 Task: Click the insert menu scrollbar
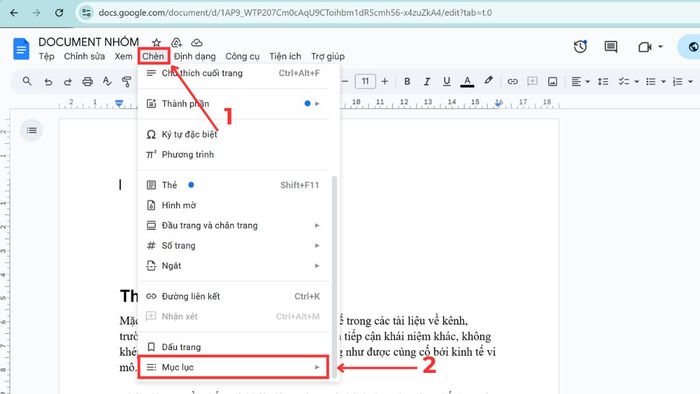pos(334,277)
